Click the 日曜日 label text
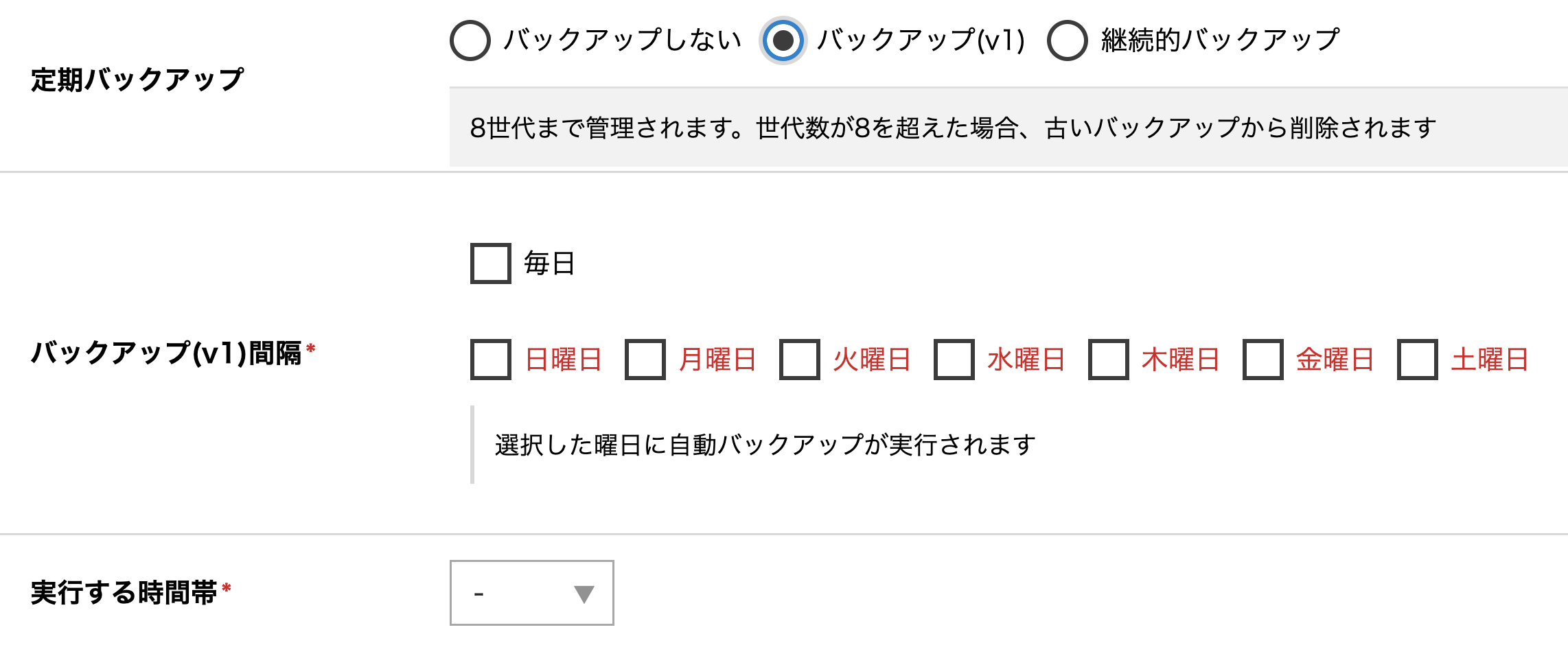The width and height of the screenshot is (1568, 645). click(564, 360)
